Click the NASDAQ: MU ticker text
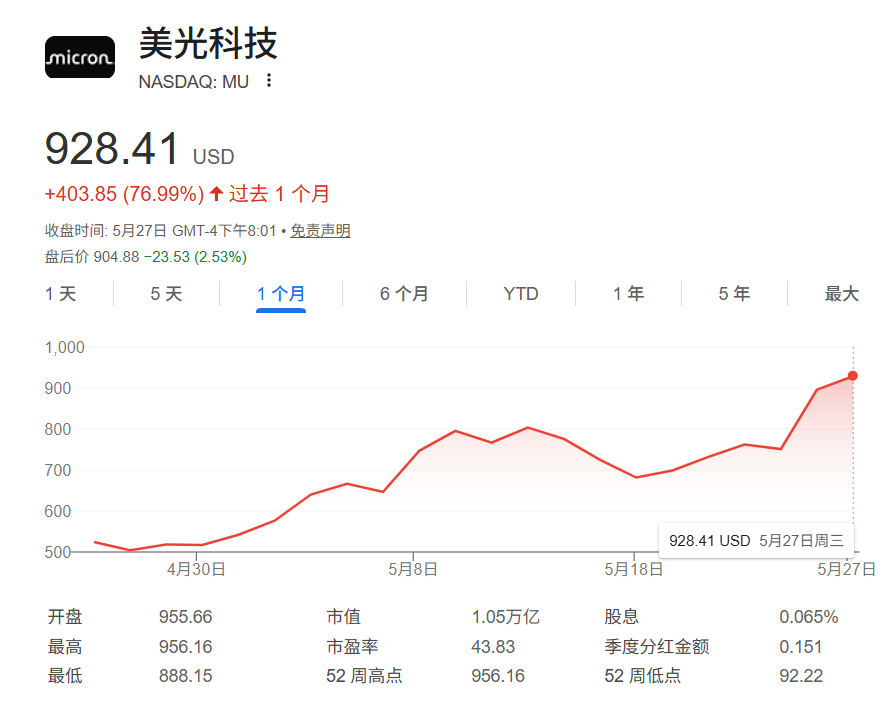 pos(193,82)
